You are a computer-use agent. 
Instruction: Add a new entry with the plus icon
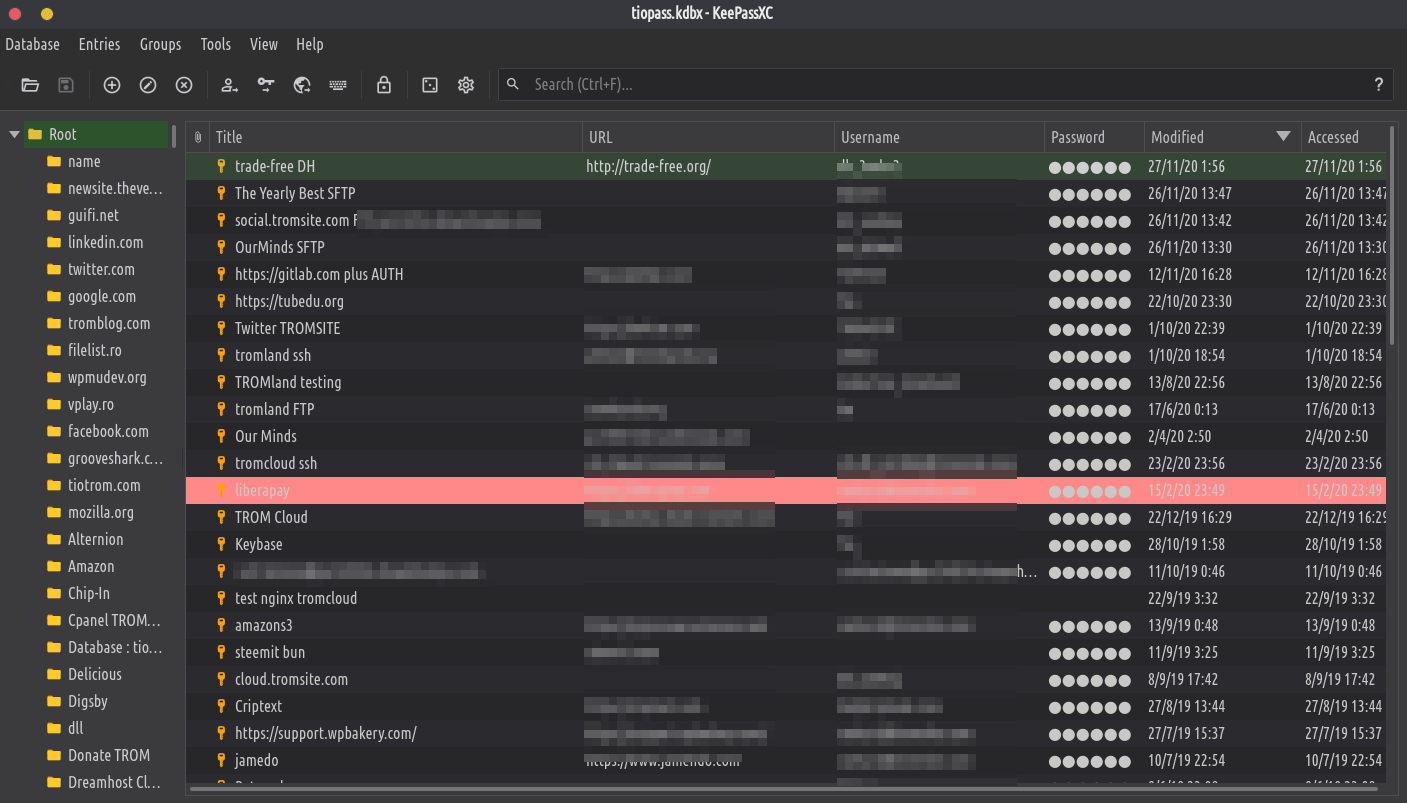pos(112,85)
